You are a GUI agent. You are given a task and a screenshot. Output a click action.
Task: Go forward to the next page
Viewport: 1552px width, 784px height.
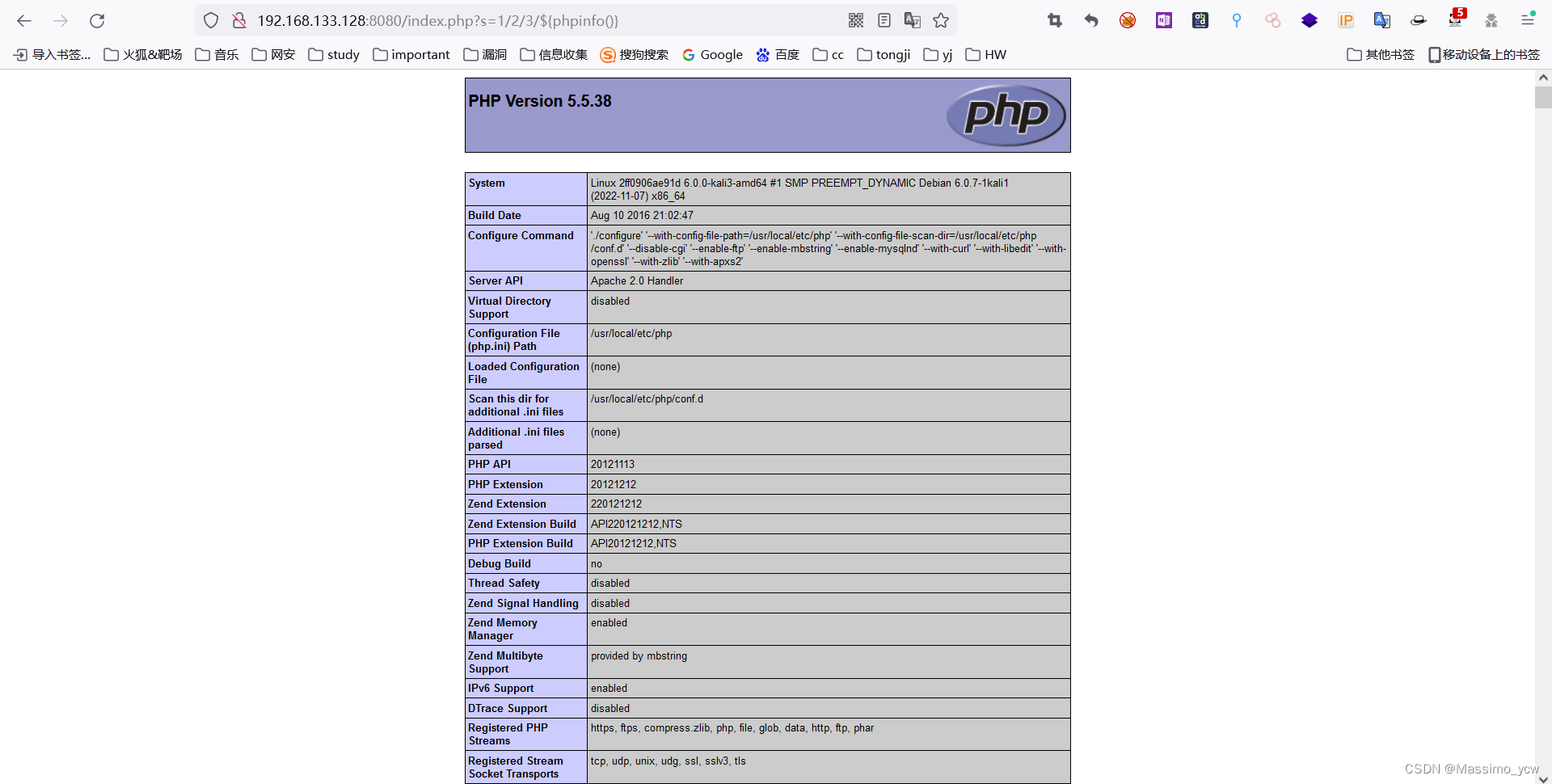coord(61,21)
